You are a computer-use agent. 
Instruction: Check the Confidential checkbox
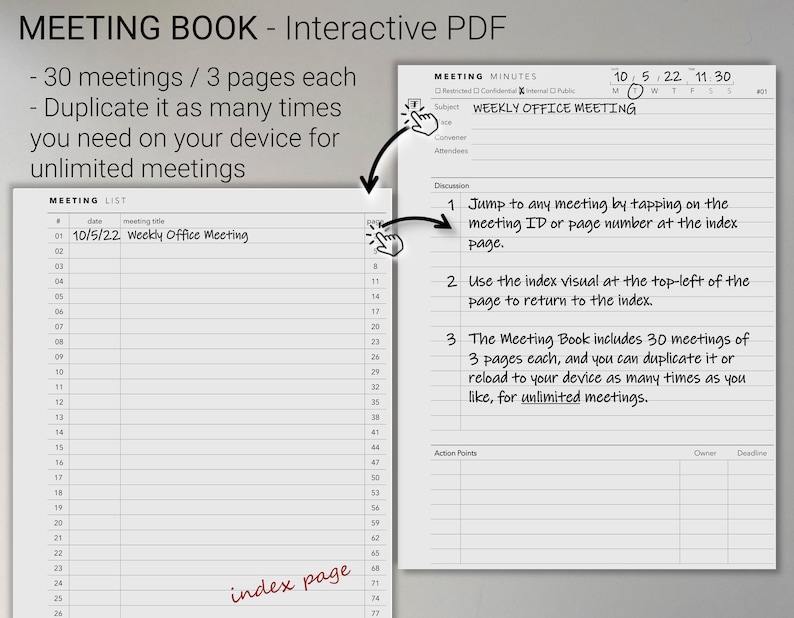476,91
